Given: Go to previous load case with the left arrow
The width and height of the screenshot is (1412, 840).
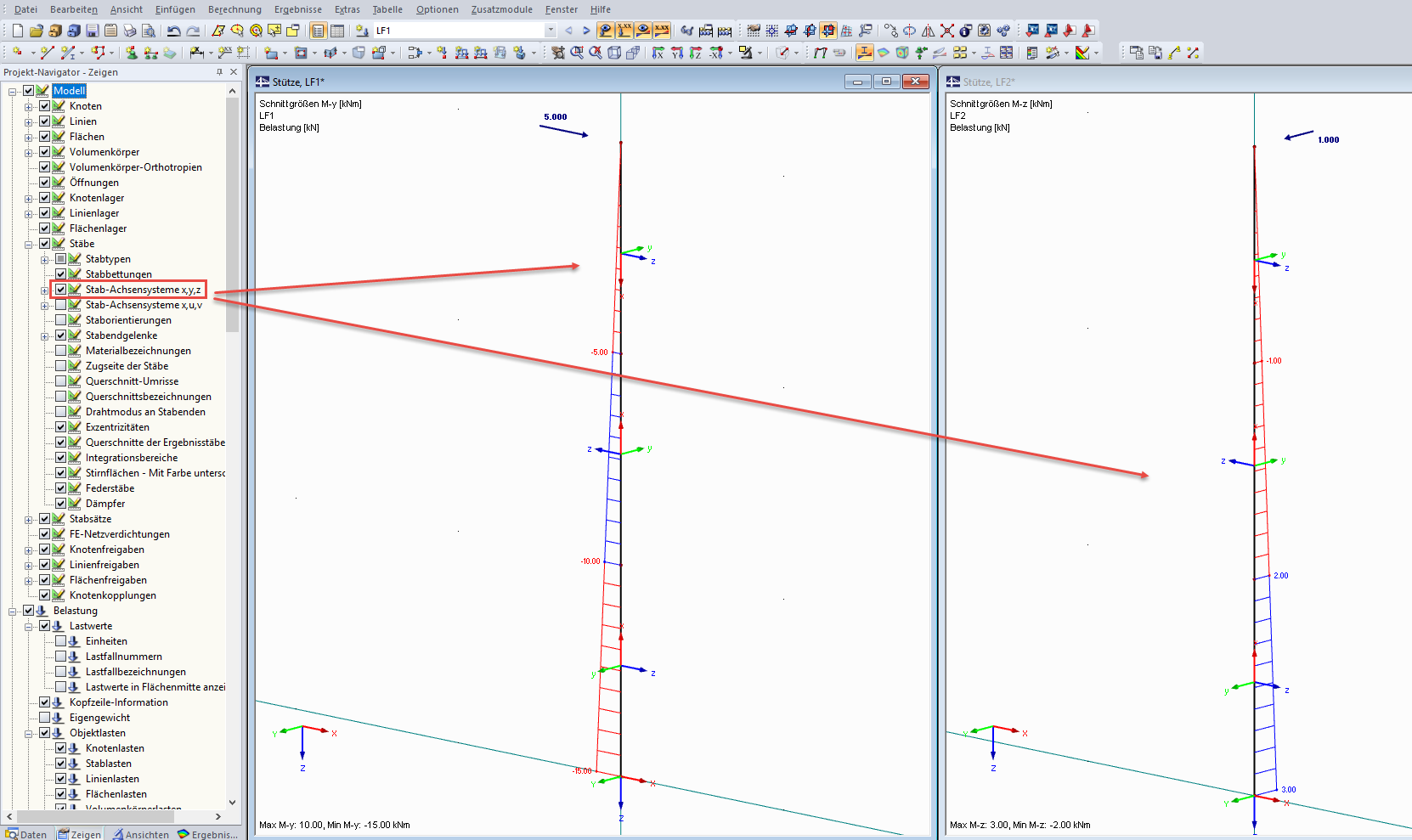Looking at the screenshot, I should point(568,31).
